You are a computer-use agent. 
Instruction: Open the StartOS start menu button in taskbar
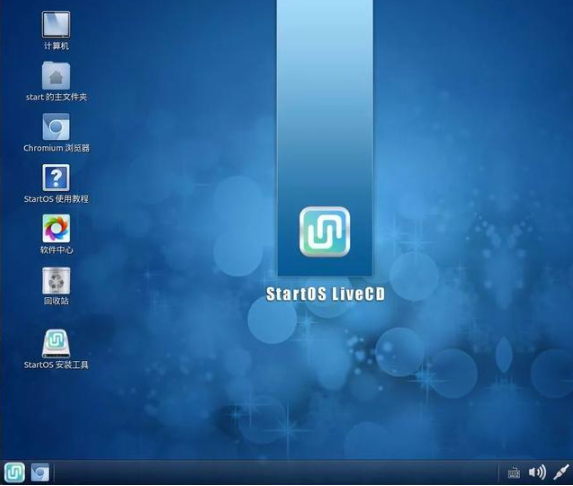pyautogui.click(x=15, y=472)
